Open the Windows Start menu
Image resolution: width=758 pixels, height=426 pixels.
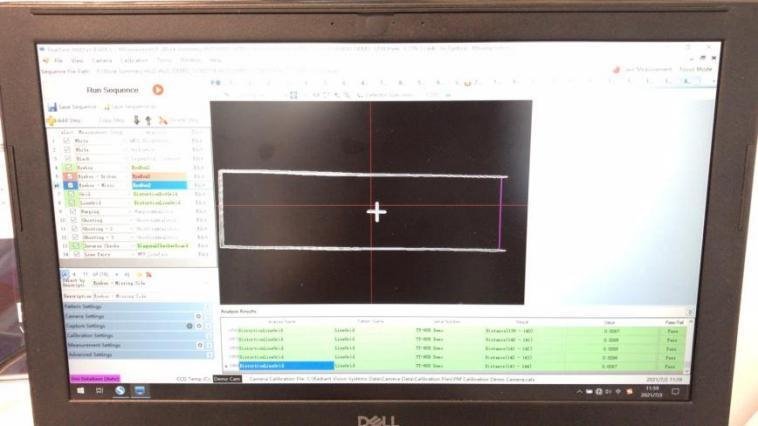pos(82,389)
